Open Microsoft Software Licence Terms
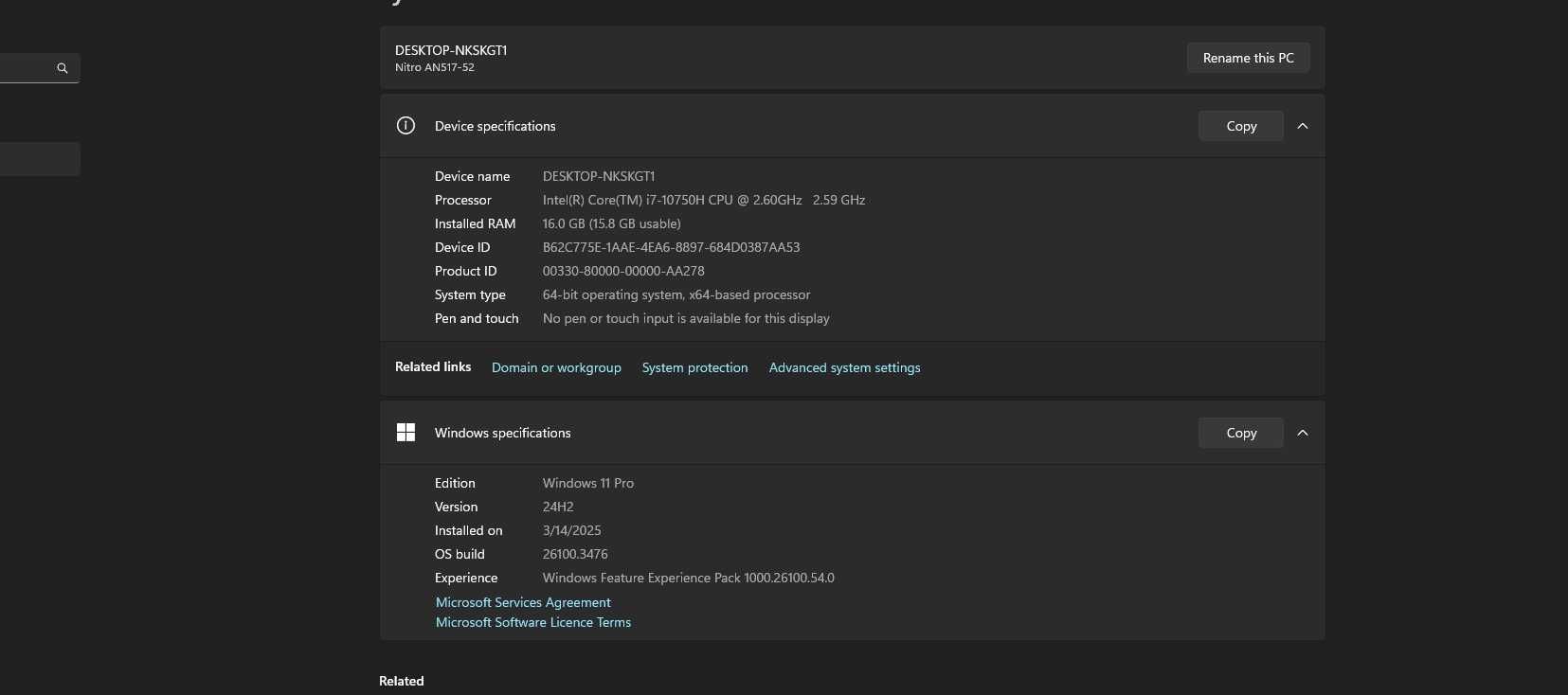The height and width of the screenshot is (695, 1568). point(533,622)
